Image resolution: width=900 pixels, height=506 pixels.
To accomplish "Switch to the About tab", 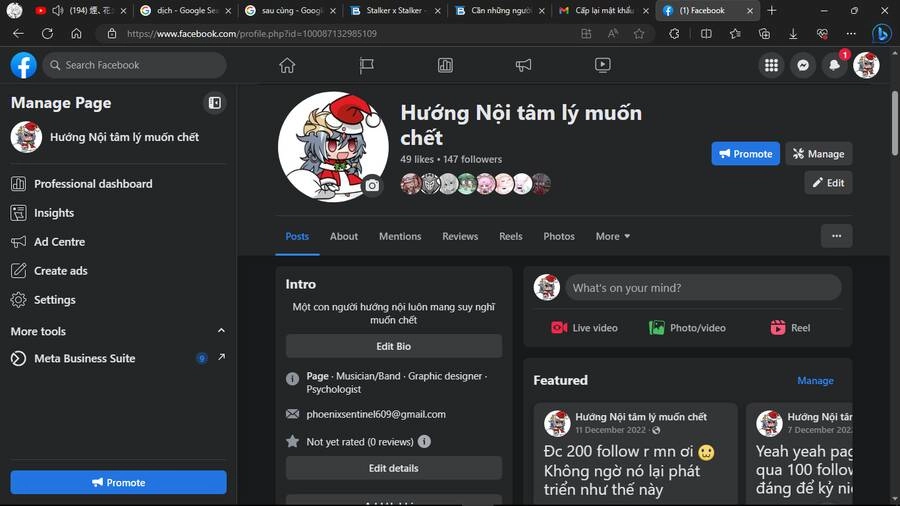I will 344,236.
